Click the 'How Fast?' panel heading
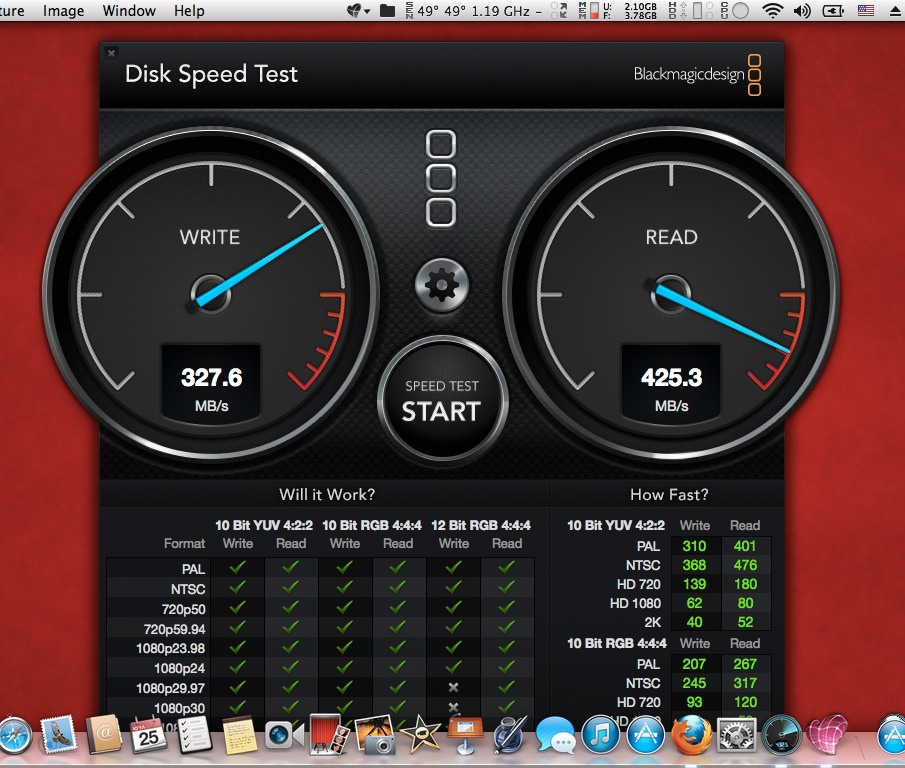The width and height of the screenshot is (905, 768). point(669,494)
